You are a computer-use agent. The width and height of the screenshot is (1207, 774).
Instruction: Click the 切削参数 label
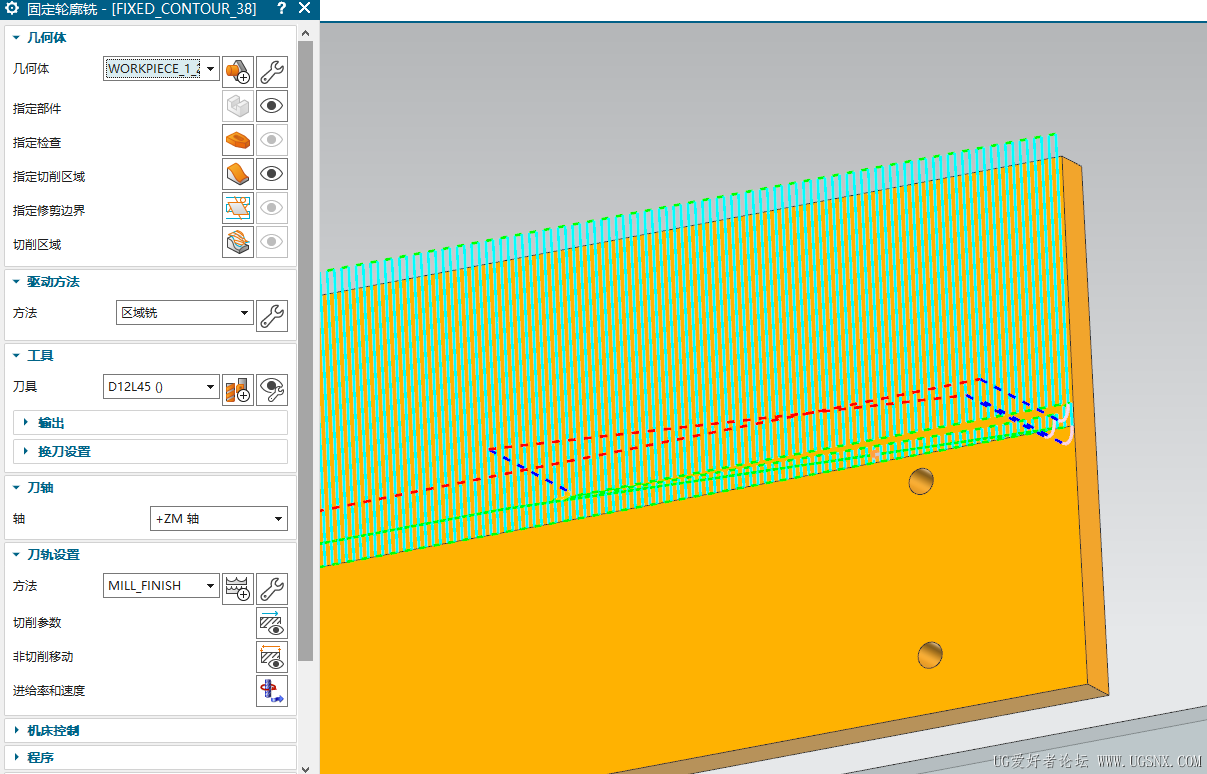click(37, 623)
